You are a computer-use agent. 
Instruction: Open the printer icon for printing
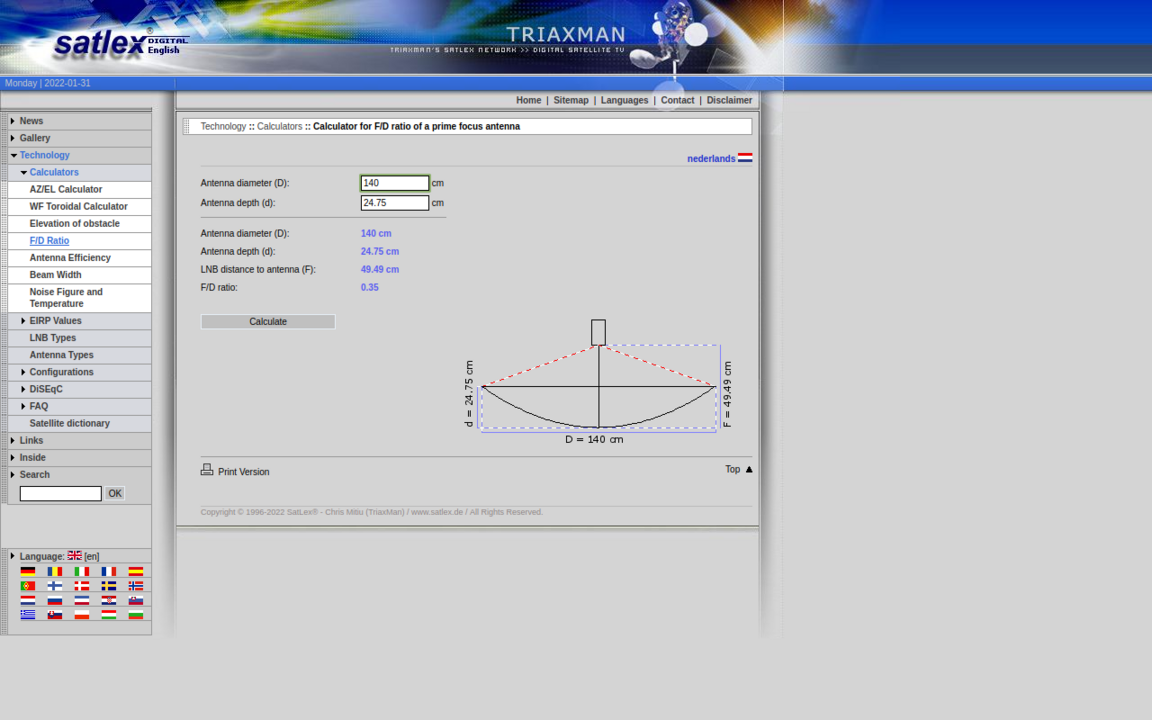point(207,469)
